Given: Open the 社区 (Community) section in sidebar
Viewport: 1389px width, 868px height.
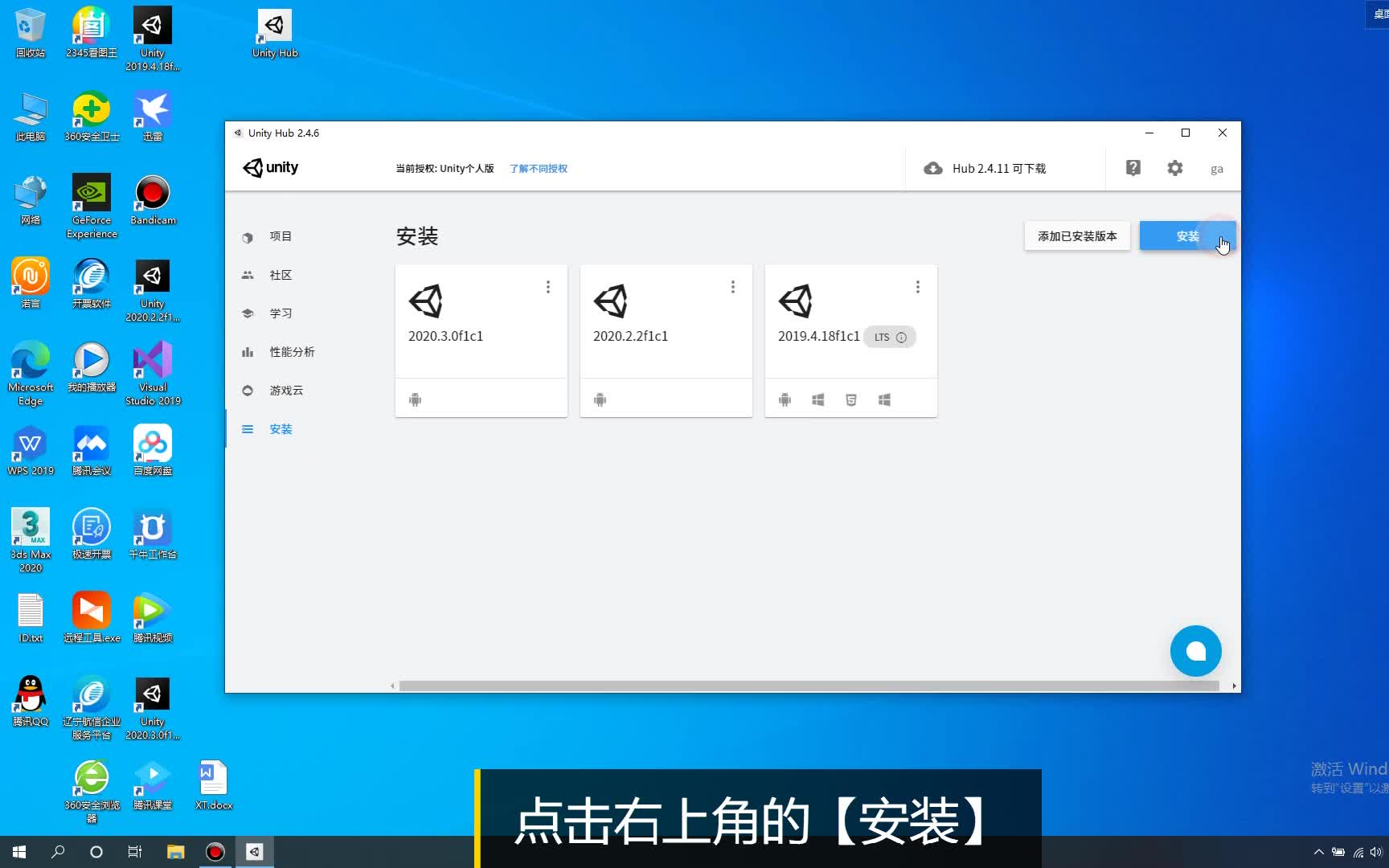Looking at the screenshot, I should 279,274.
